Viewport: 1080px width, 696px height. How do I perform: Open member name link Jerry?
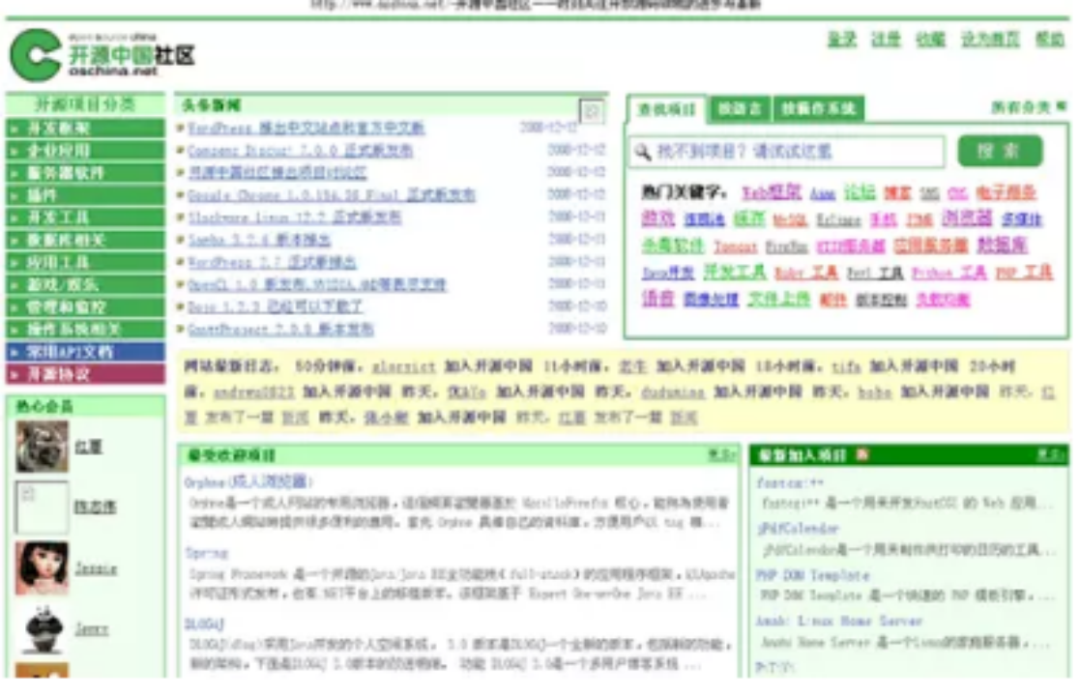[92, 628]
